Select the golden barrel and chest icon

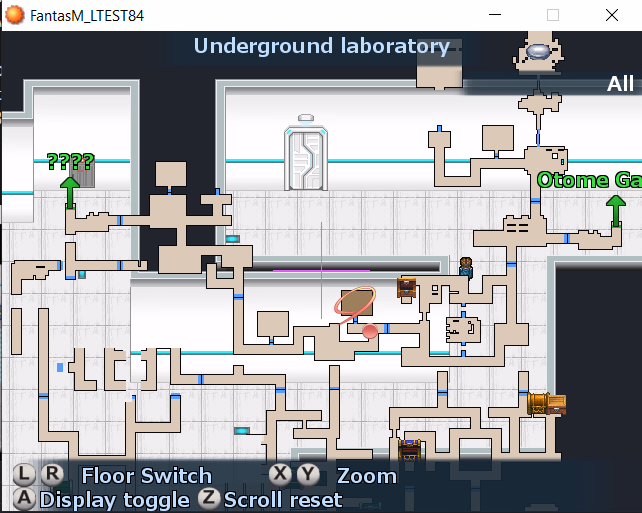pyautogui.click(x=547, y=403)
